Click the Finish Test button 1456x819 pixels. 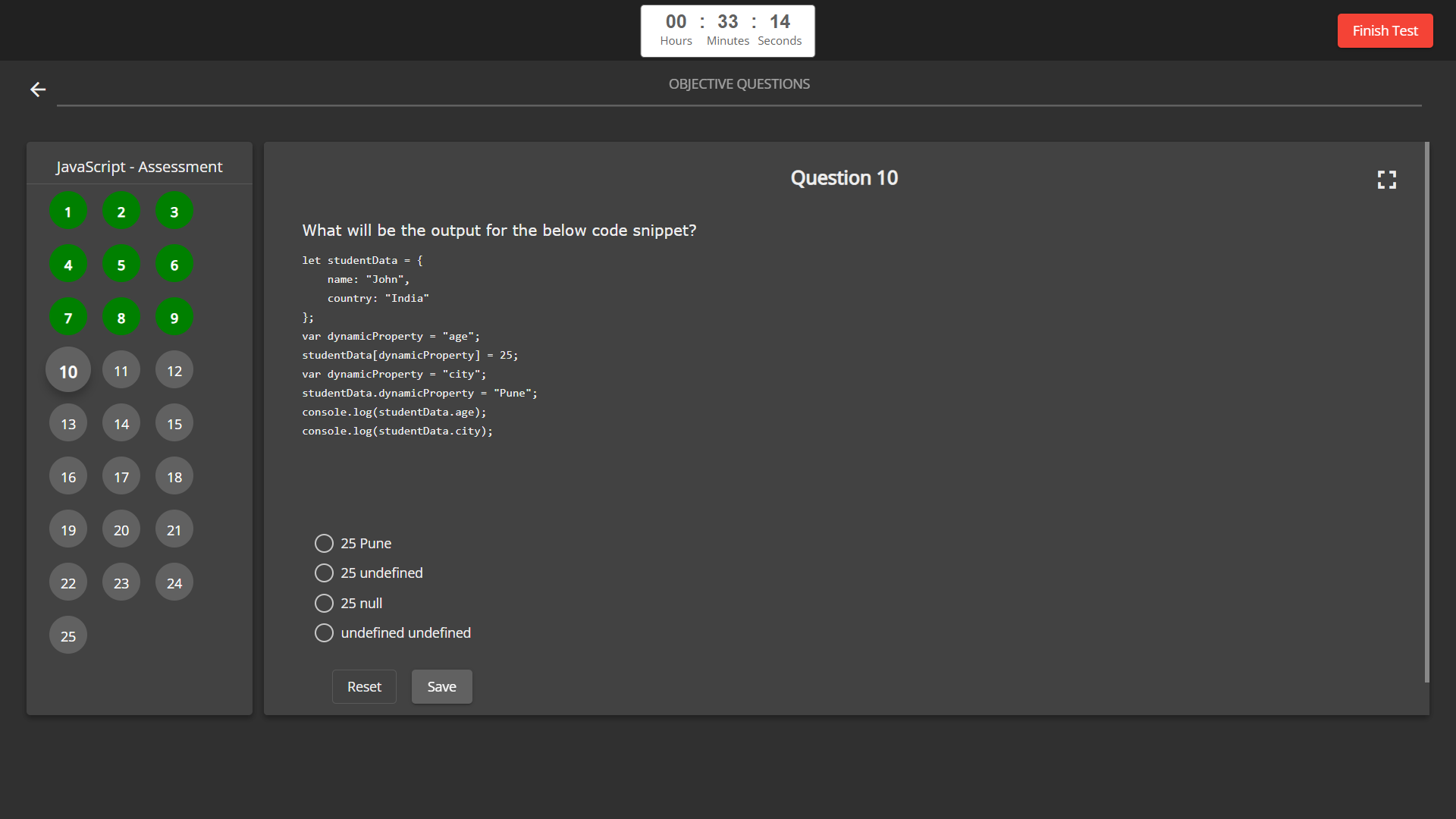1385,31
